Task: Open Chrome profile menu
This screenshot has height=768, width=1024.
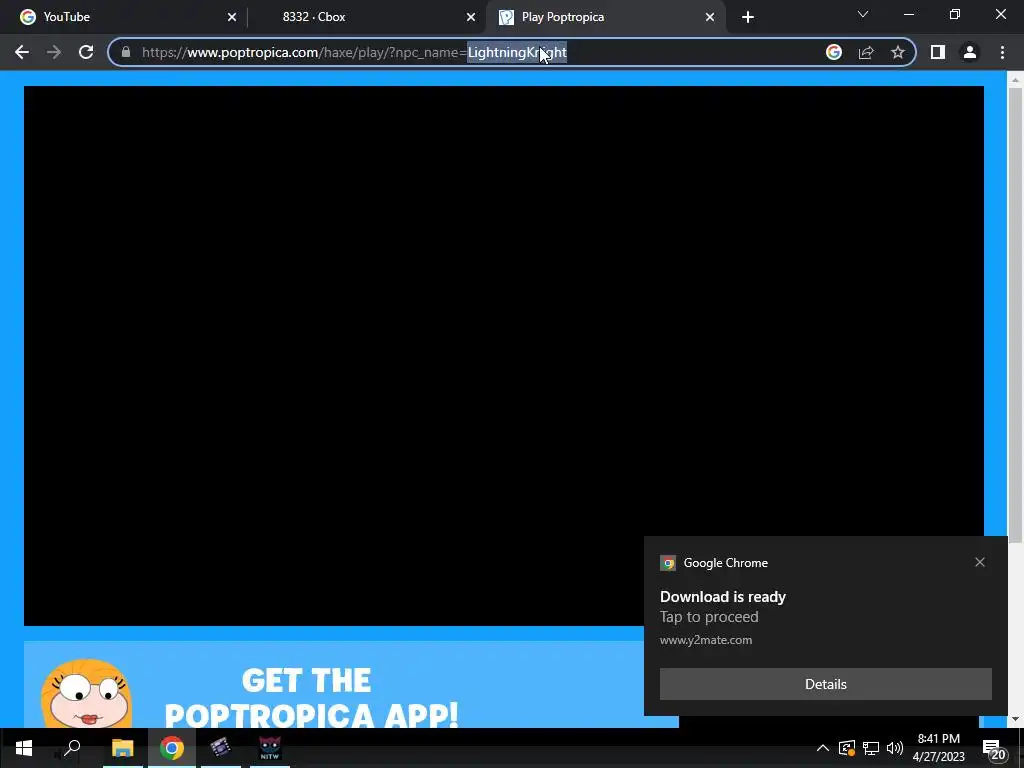Action: [970, 52]
